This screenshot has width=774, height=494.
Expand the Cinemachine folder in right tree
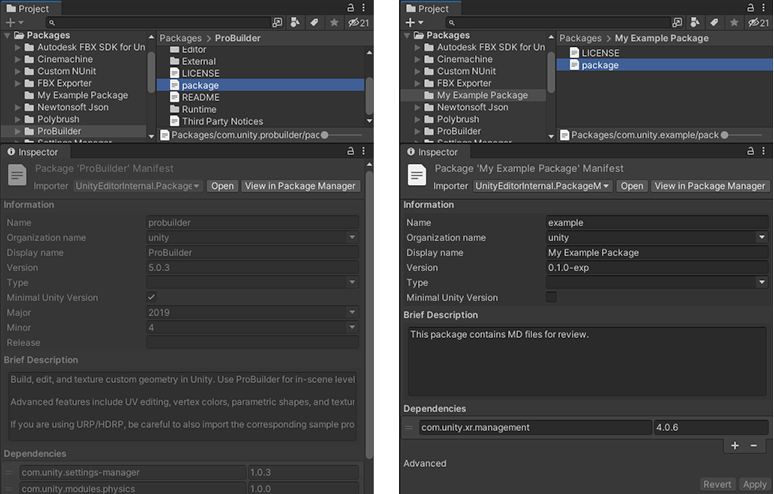[x=418, y=59]
